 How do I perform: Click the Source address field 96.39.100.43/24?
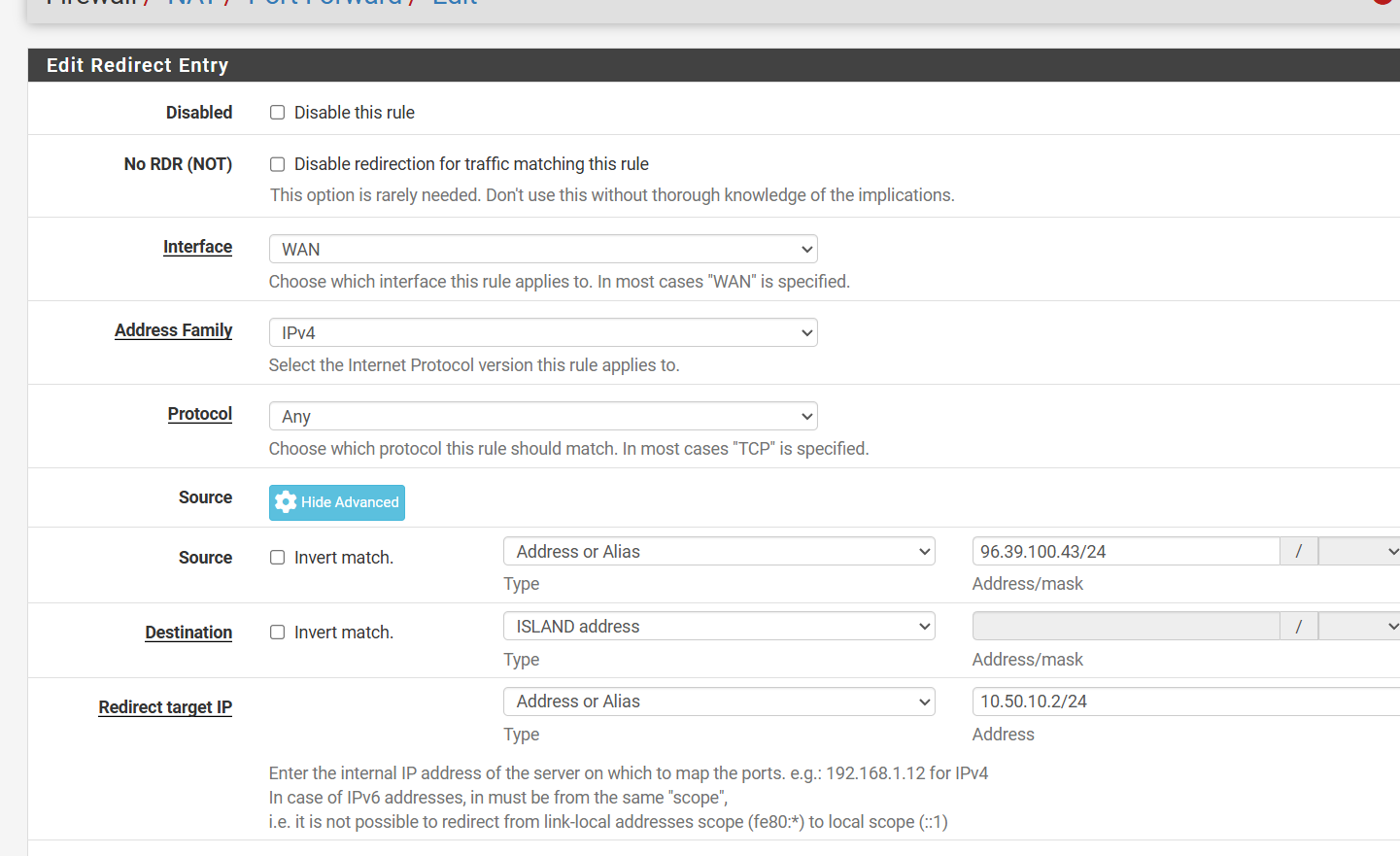tap(1125, 552)
